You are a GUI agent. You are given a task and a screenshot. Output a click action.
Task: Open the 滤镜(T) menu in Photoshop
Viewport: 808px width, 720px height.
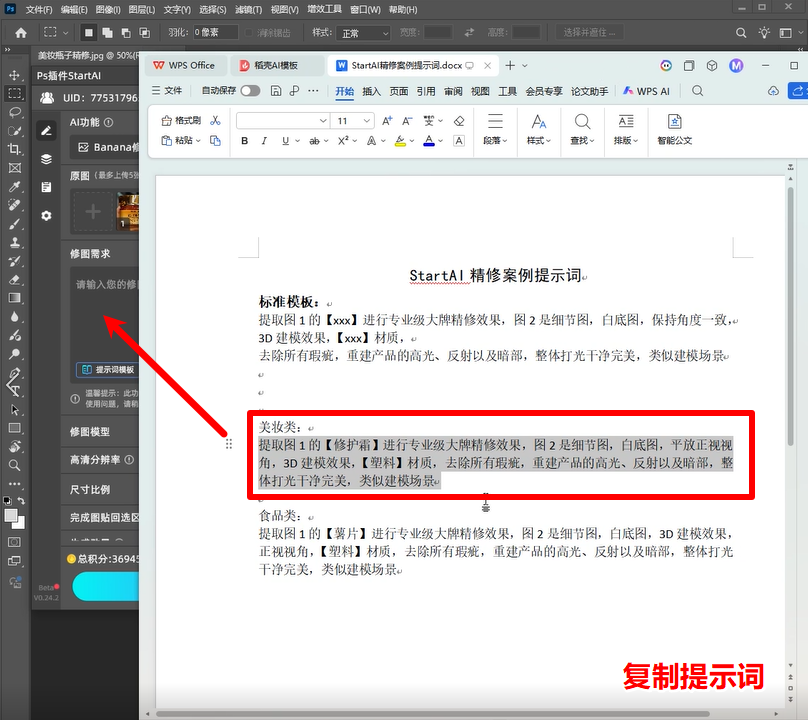pos(248,9)
